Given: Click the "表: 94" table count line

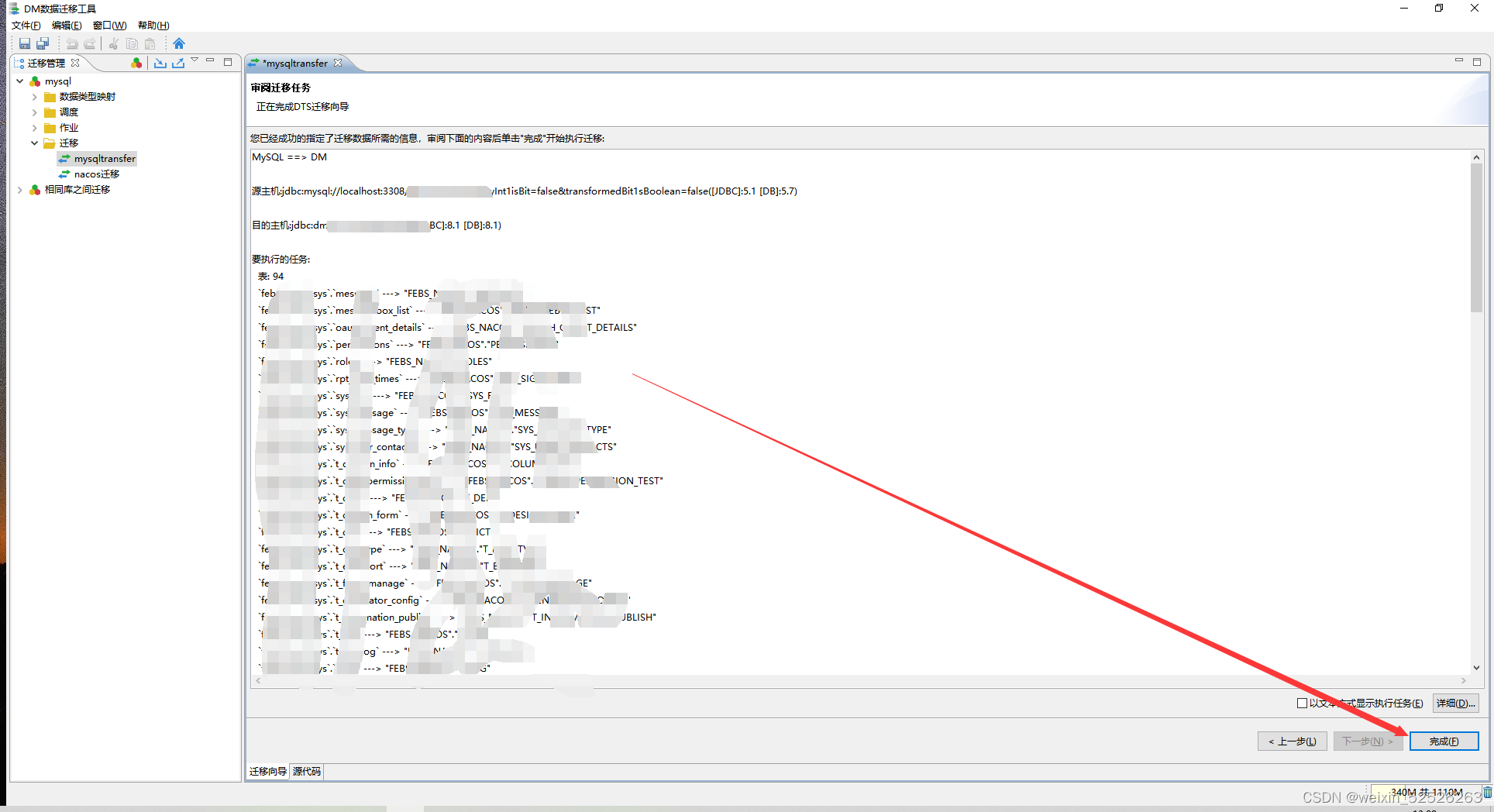Looking at the screenshot, I should pyautogui.click(x=270, y=277).
